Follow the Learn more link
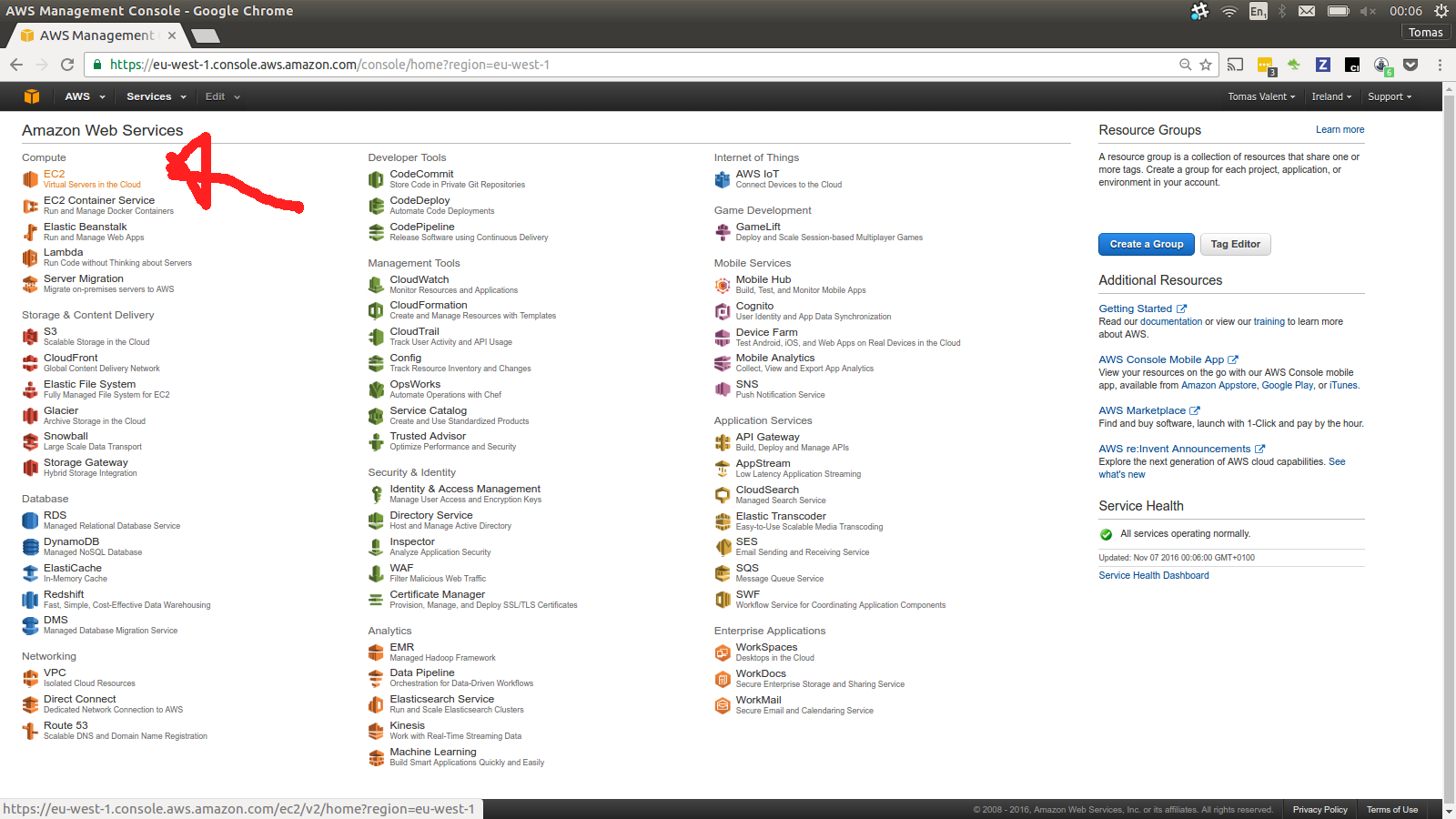Viewport: 1456px width, 819px height. tap(1340, 129)
